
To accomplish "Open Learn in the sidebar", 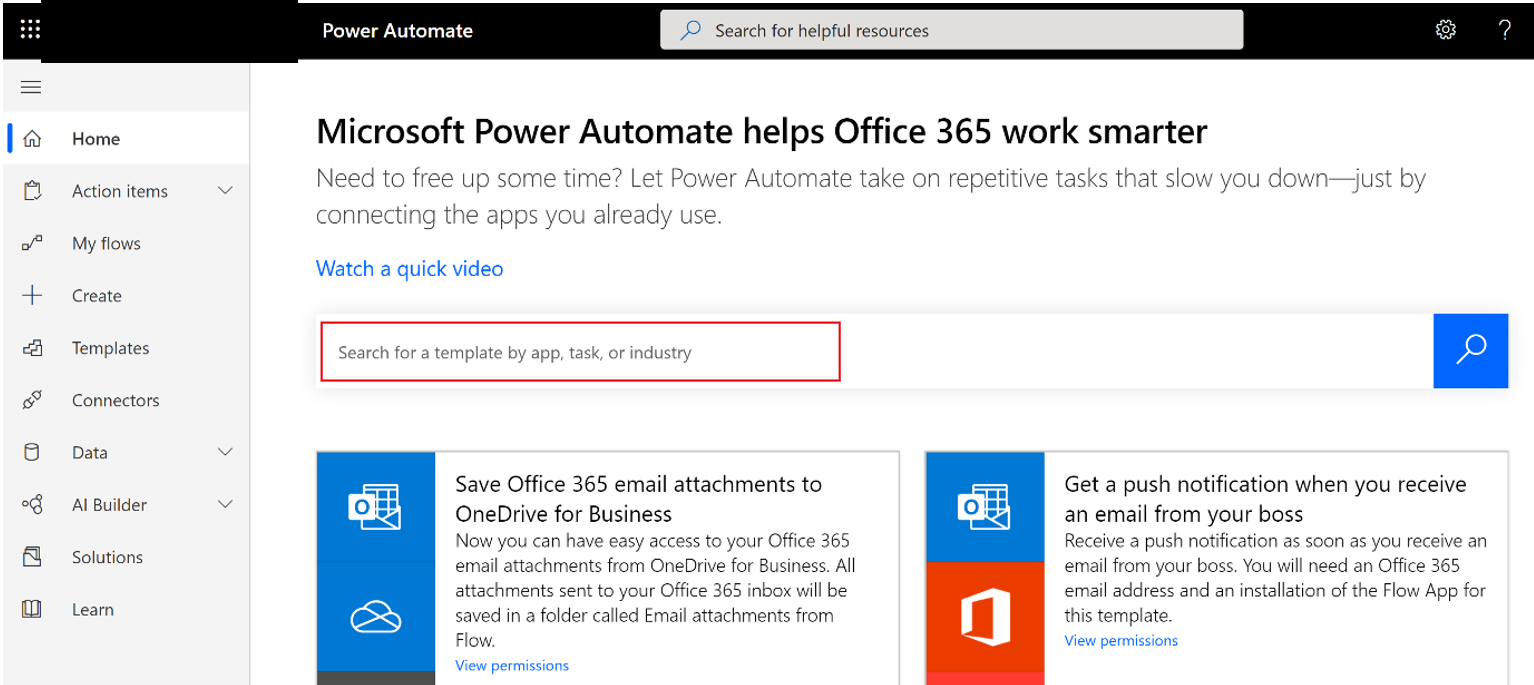I will click(126, 609).
